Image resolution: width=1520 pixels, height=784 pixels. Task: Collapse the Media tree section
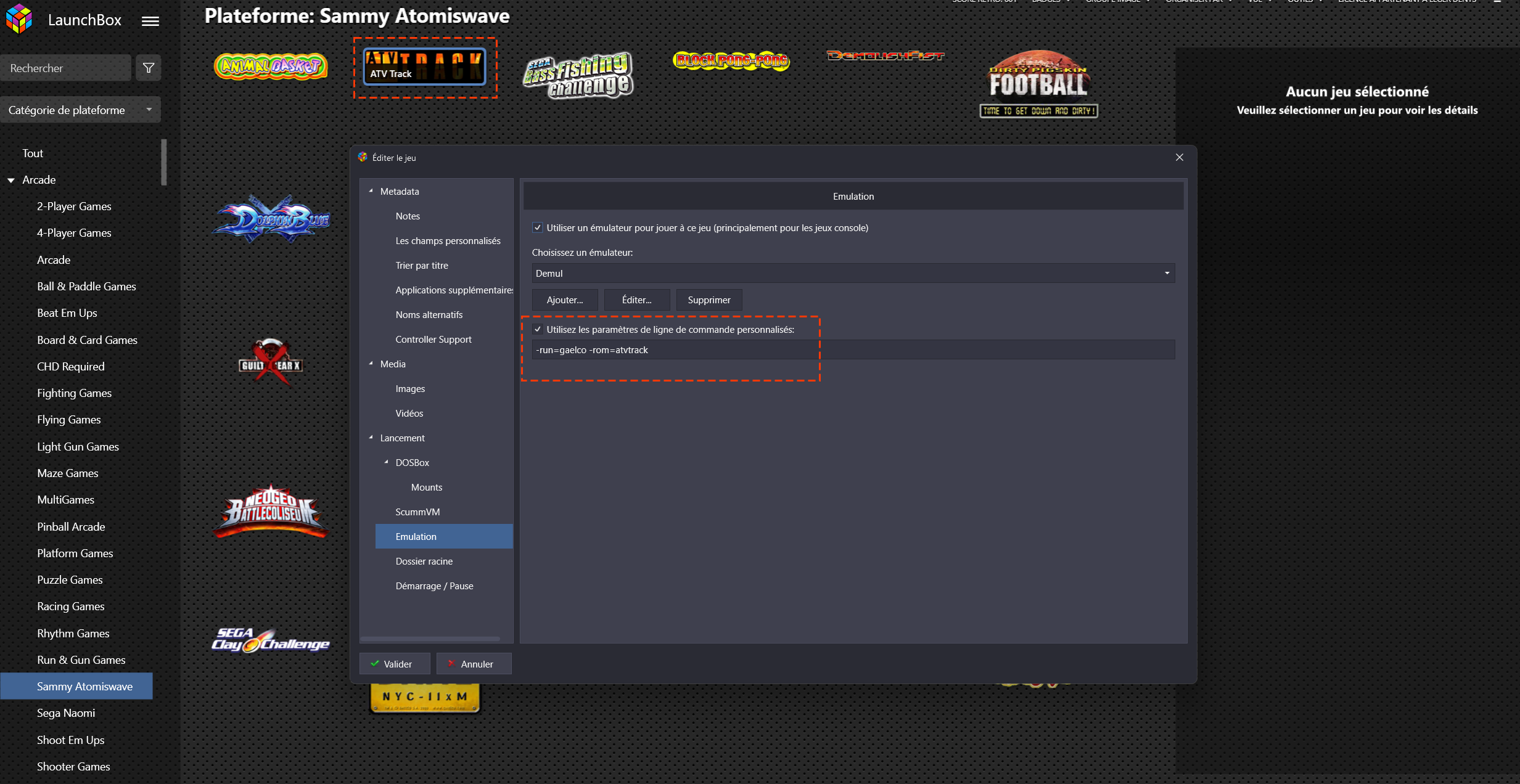(371, 364)
